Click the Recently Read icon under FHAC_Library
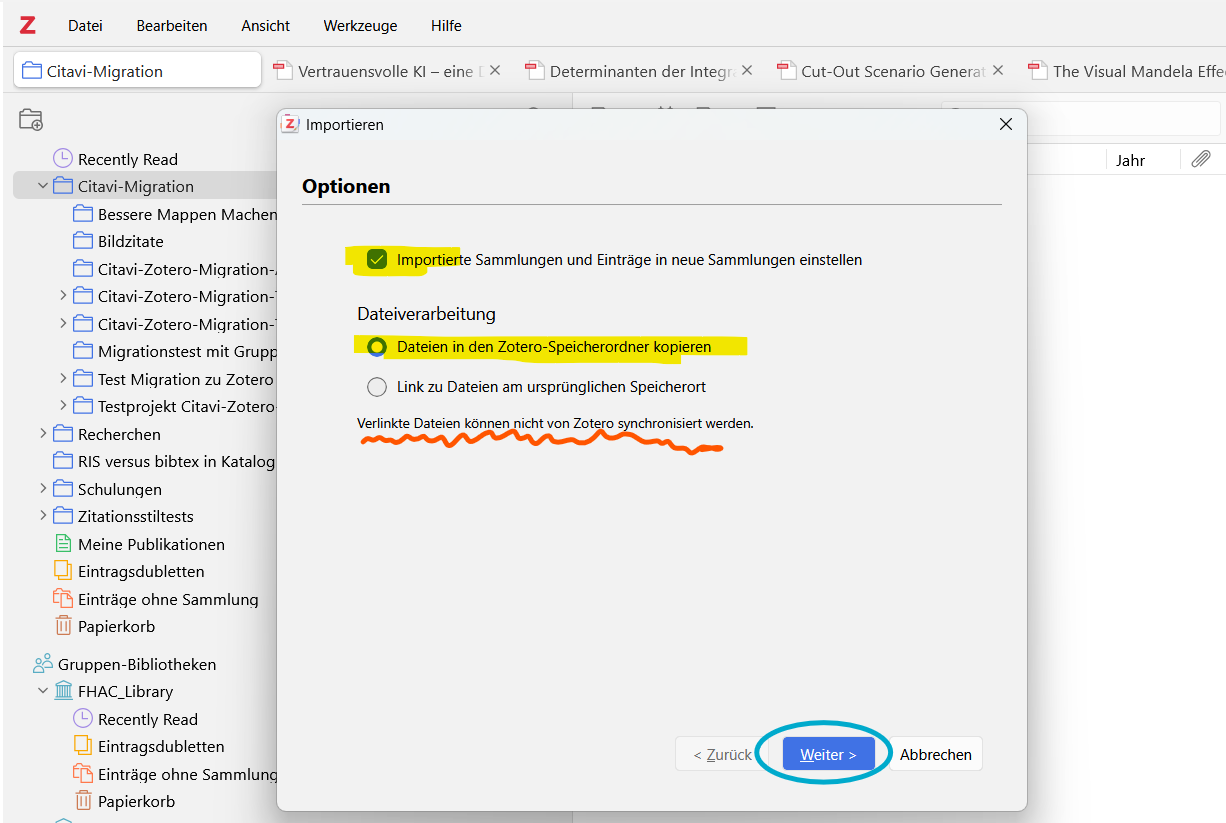Viewport: 1226px width, 823px height. [x=82, y=718]
